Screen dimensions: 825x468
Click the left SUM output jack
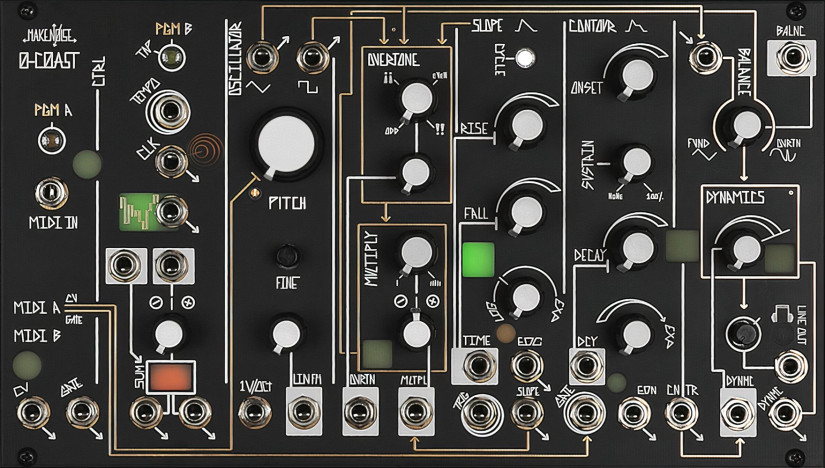pos(146,413)
